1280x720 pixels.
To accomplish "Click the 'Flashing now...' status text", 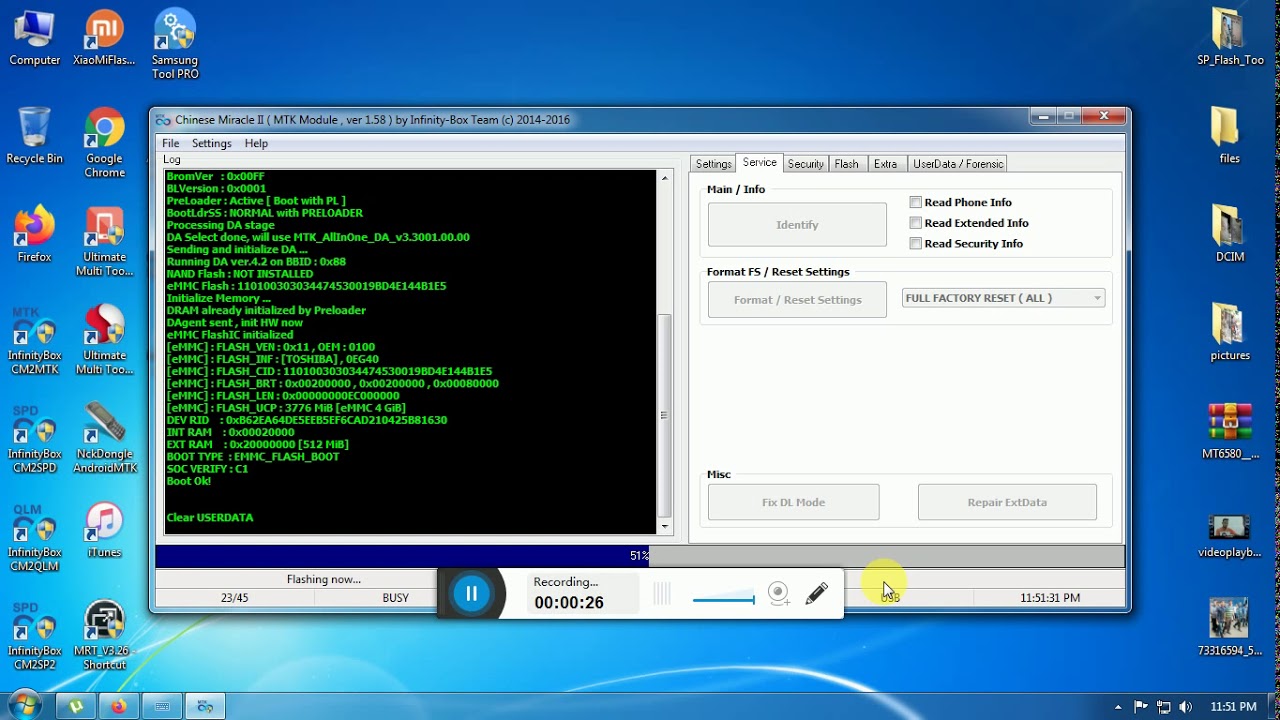I will click(x=323, y=579).
